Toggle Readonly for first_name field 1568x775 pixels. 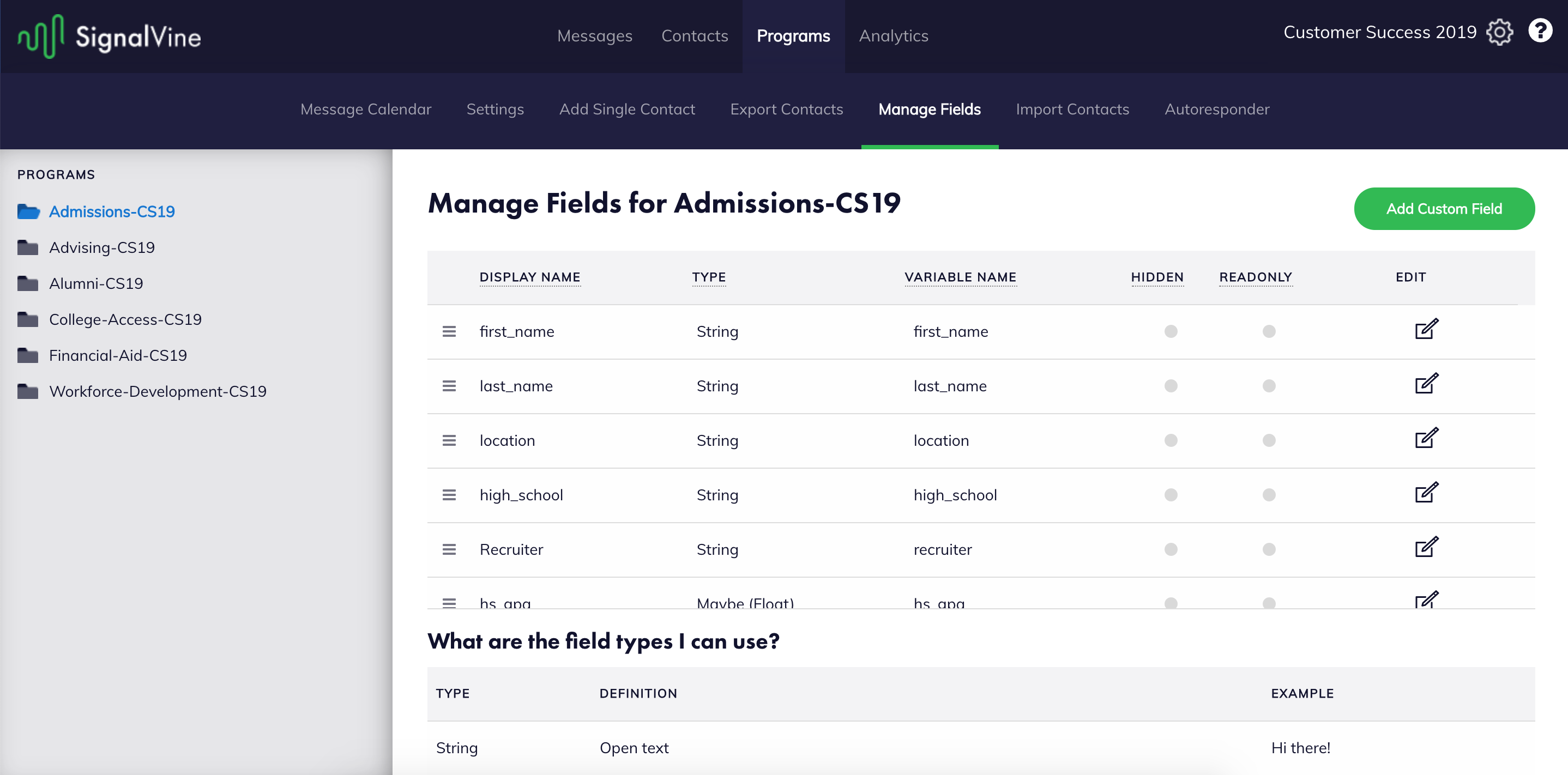pyautogui.click(x=1269, y=331)
